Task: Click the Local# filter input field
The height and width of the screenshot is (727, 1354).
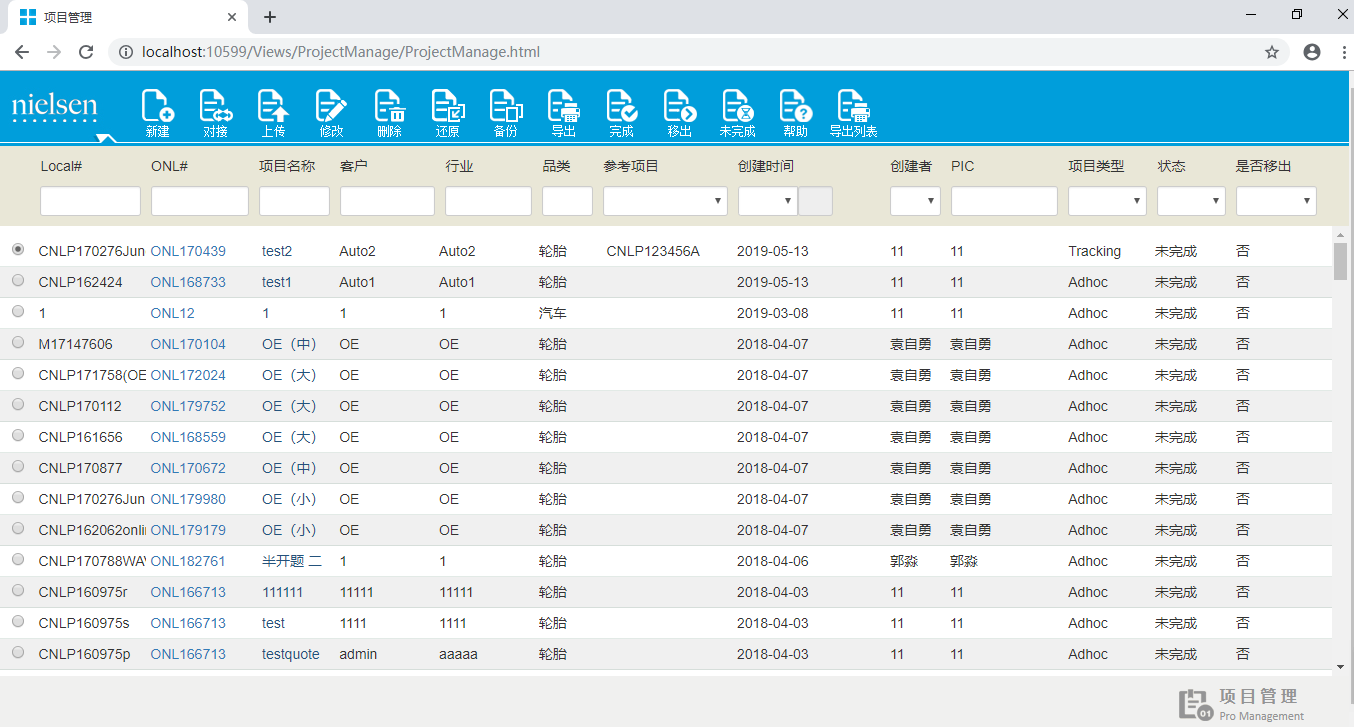Action: (x=90, y=201)
